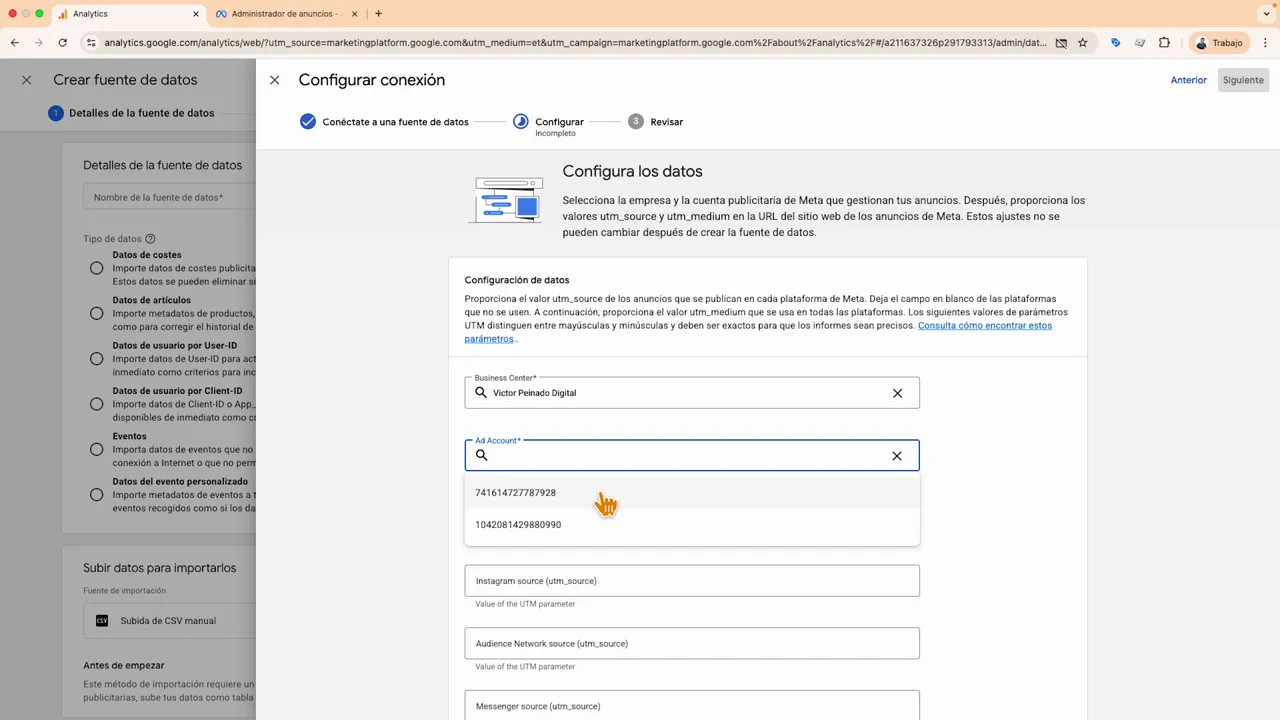The height and width of the screenshot is (720, 1280).
Task: Click the blue price tag icon in toolbar
Action: coord(1115,43)
